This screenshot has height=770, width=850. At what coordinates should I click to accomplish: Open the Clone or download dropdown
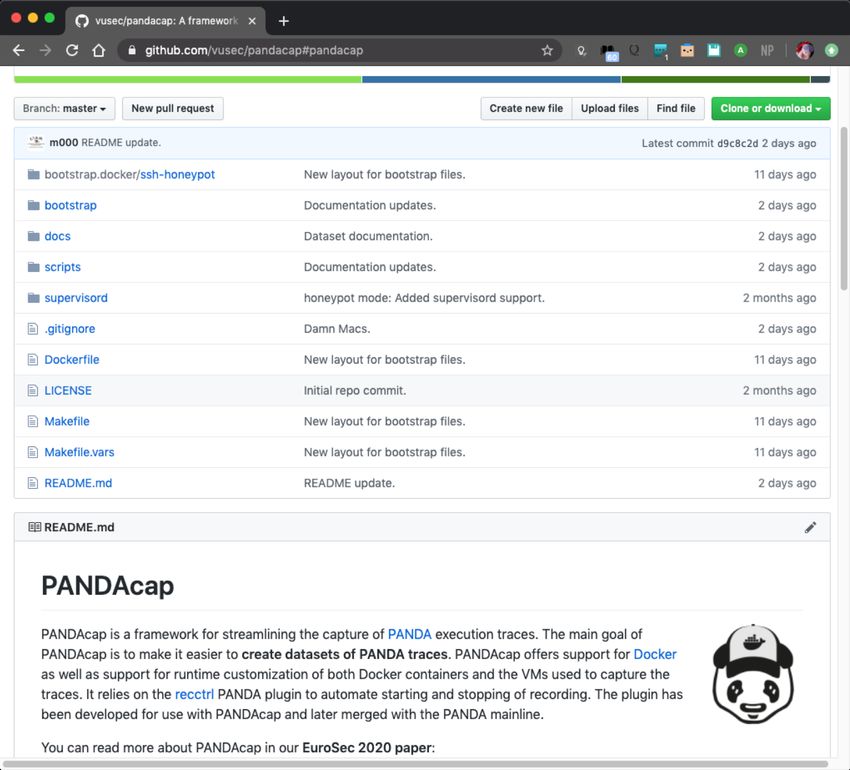pyautogui.click(x=770, y=108)
